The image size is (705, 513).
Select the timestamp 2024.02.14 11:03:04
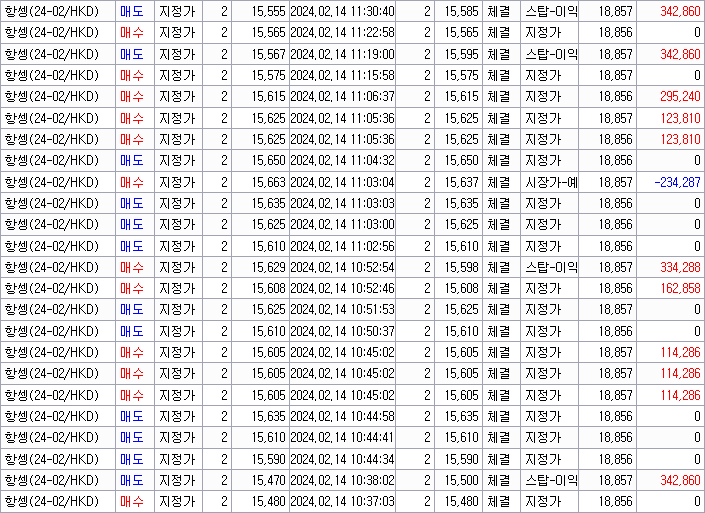tap(342, 182)
